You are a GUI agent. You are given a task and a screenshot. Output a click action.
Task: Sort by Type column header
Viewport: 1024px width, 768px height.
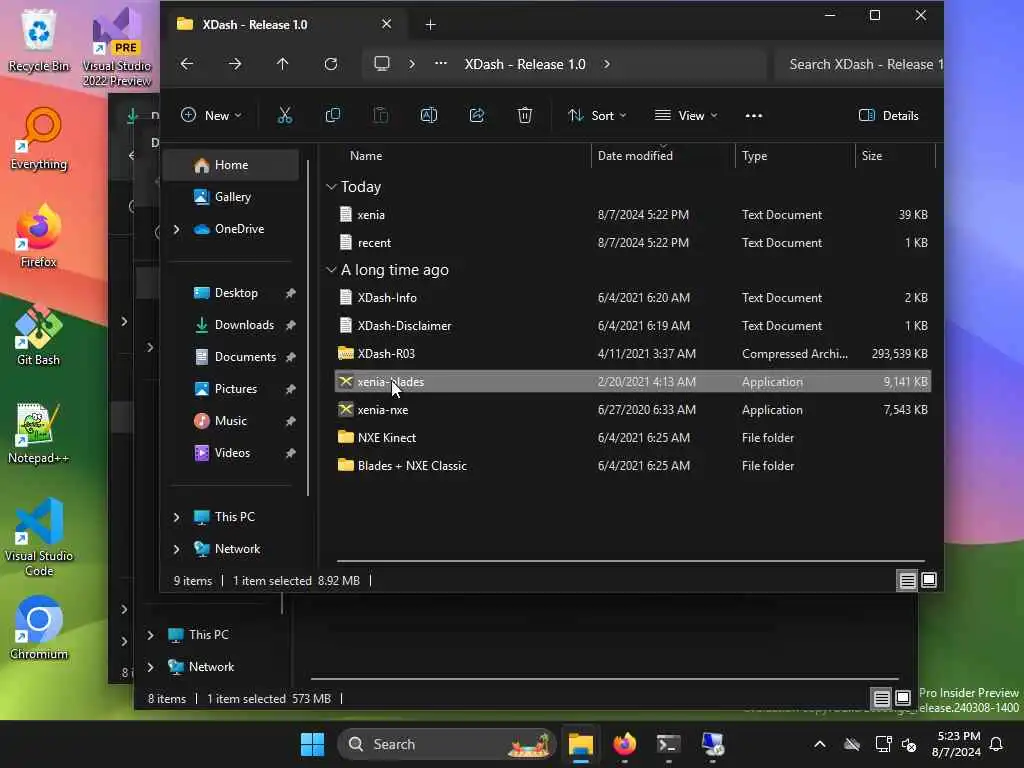pos(795,156)
